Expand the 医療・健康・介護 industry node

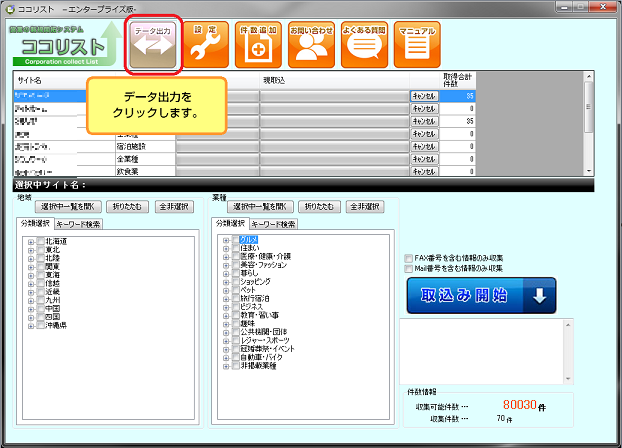(x=225, y=257)
